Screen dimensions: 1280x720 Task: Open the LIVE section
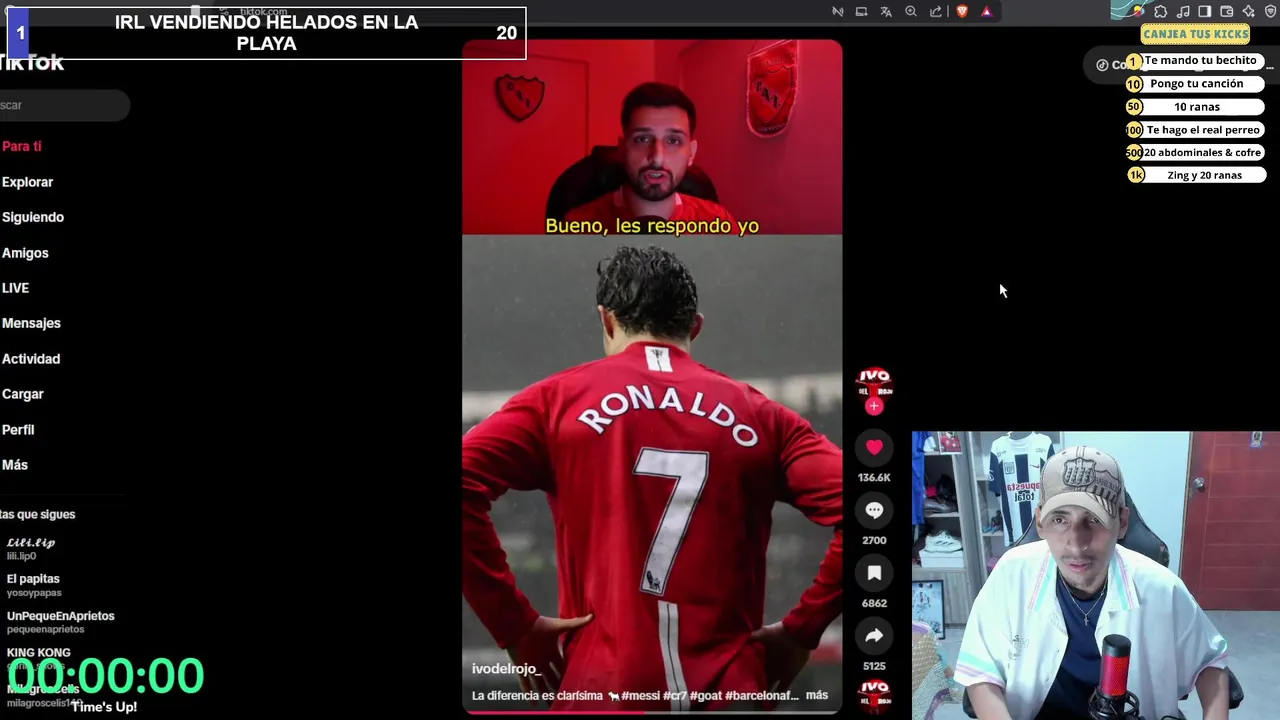click(15, 288)
